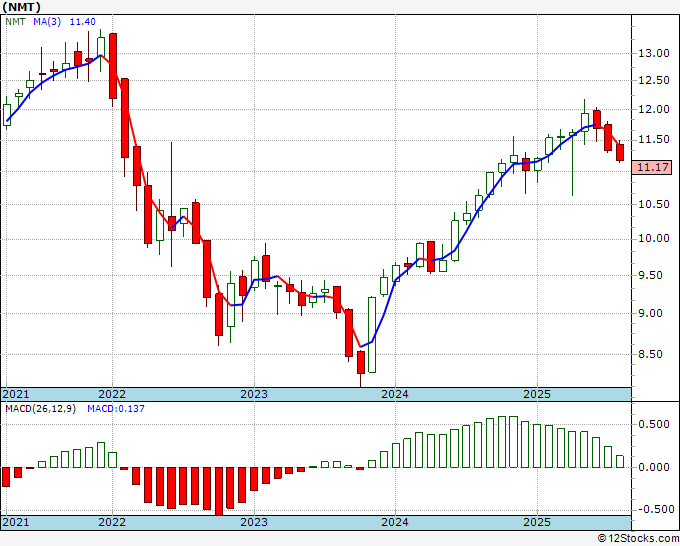
Task: Click the 0.000 MACD axis label
Action: coord(654,467)
